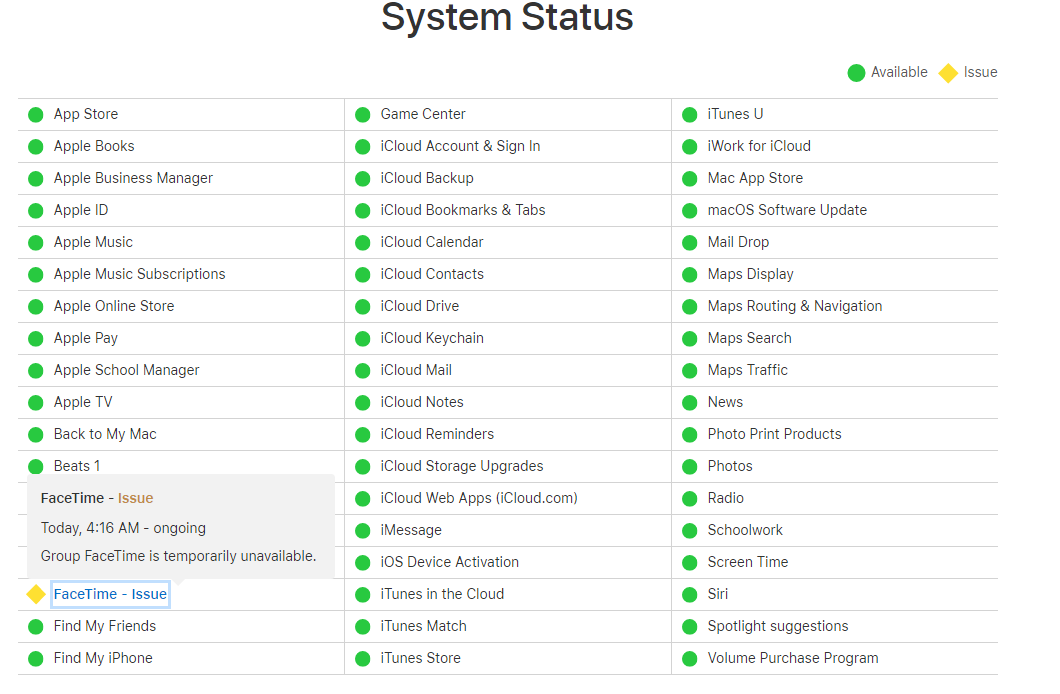1060x694 pixels.
Task: Select the macOS Software Update entry
Action: click(x=787, y=210)
